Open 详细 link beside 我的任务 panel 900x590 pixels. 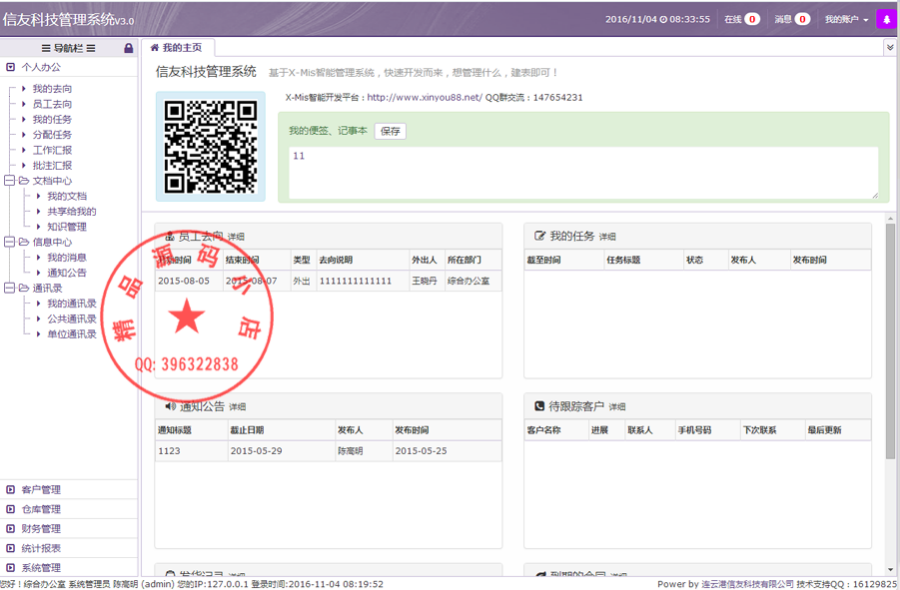point(607,236)
